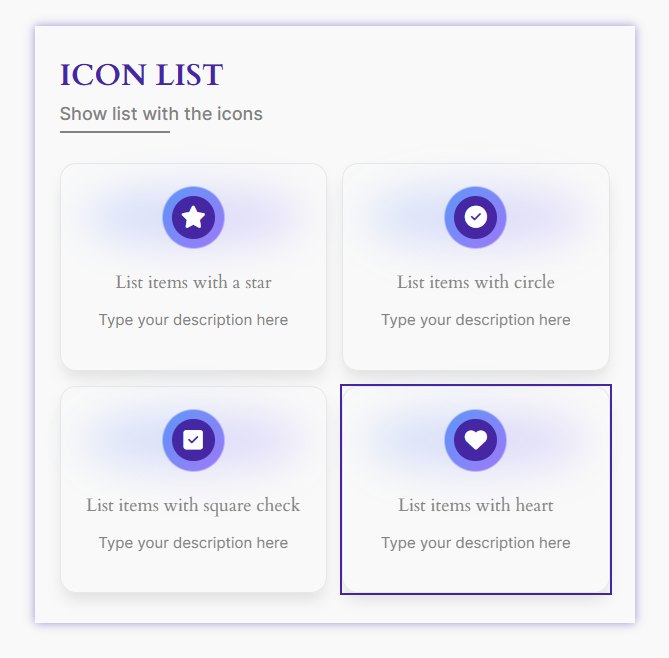Click the circle check icon

476,217
